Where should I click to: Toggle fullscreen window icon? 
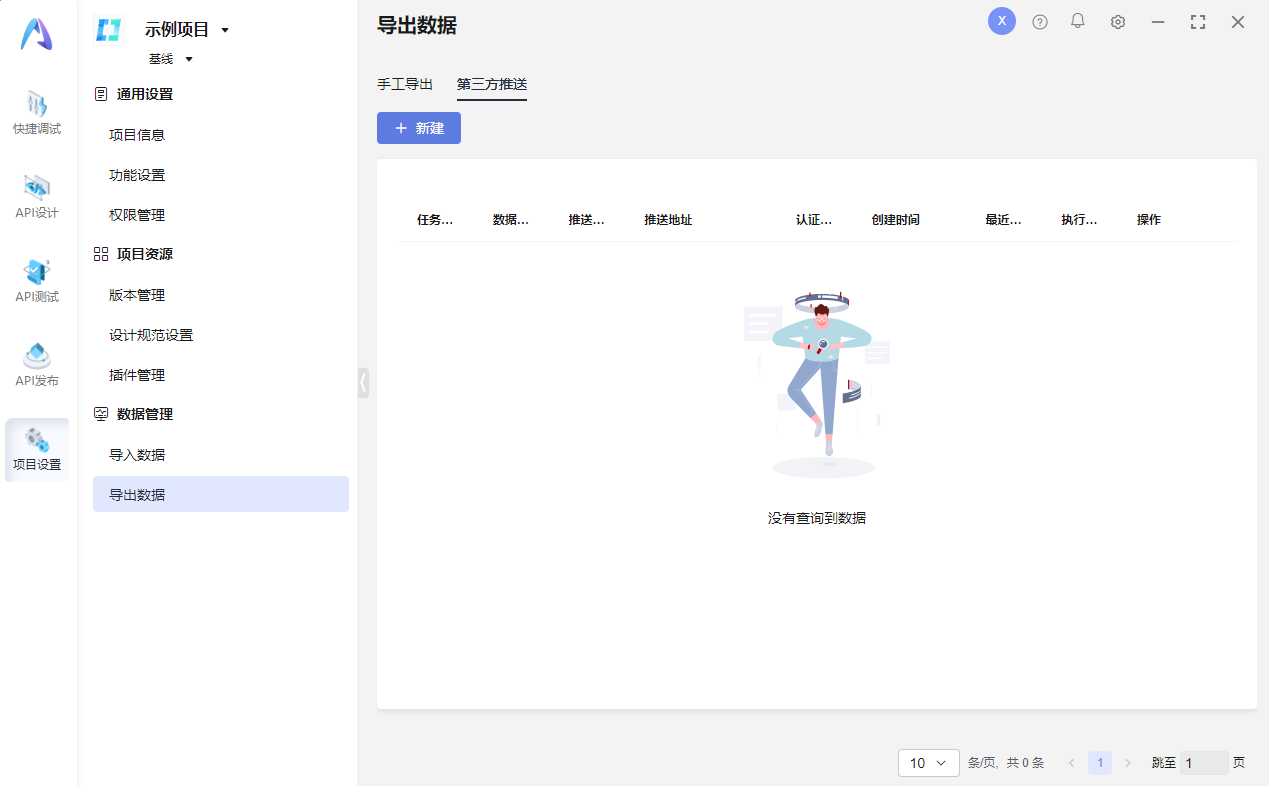click(1198, 22)
